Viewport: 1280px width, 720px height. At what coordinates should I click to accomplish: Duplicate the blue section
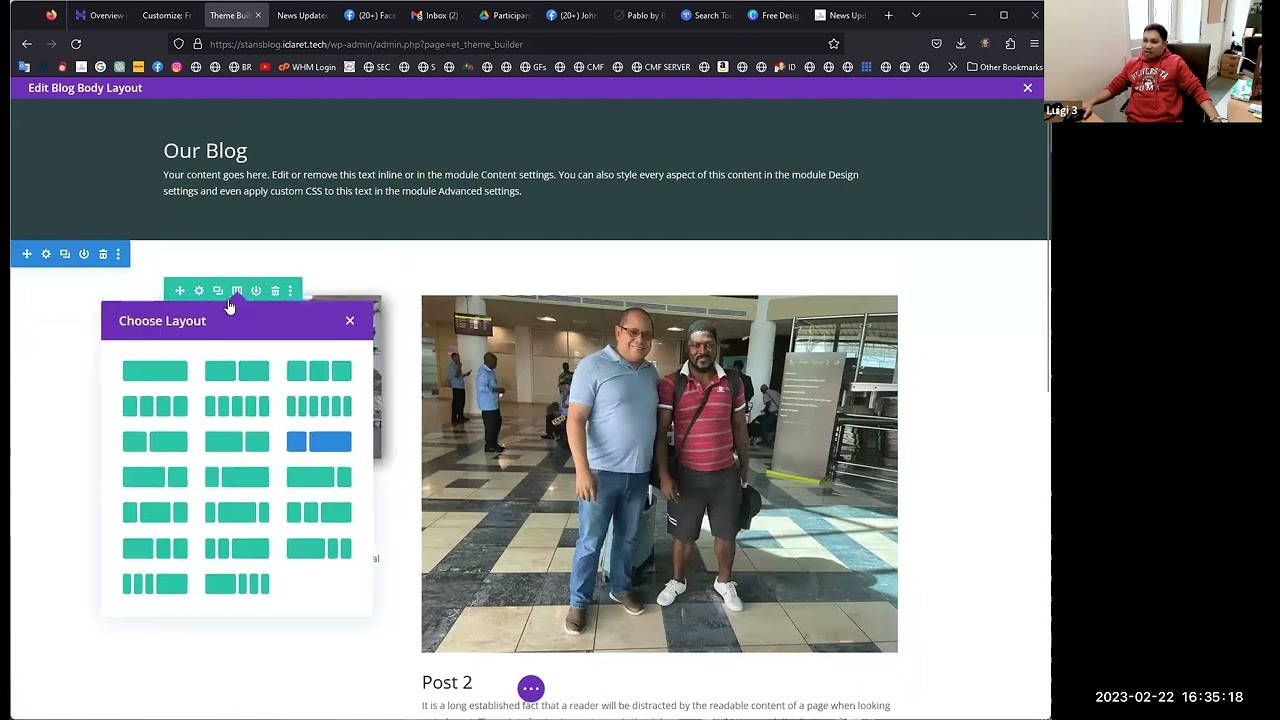[x=65, y=254]
